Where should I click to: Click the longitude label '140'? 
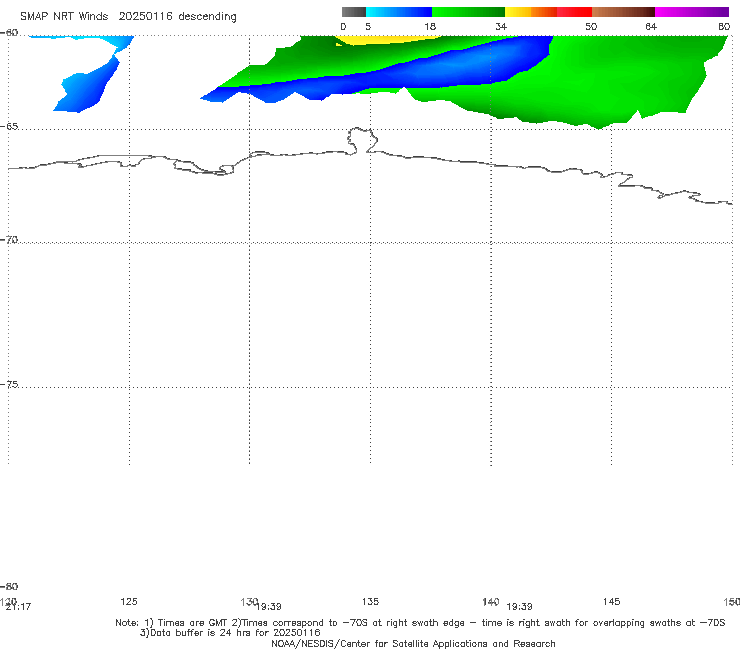tap(490, 601)
